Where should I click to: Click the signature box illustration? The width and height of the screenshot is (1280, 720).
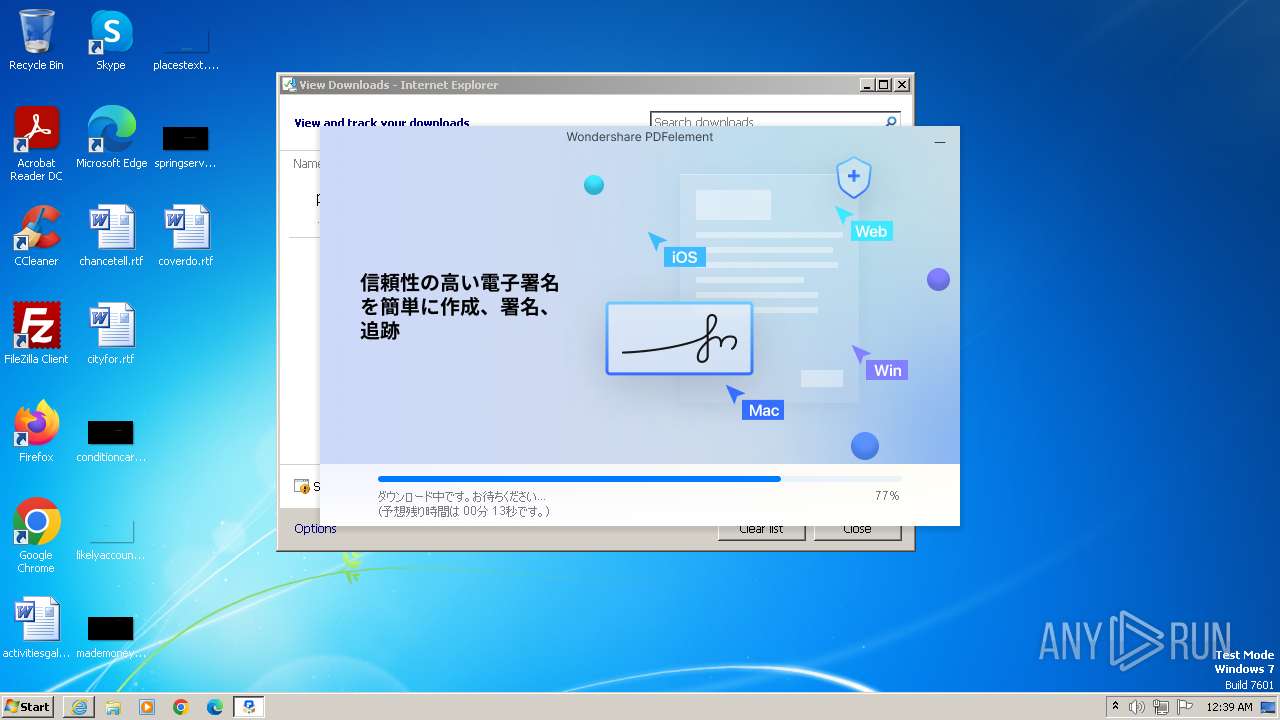679,339
